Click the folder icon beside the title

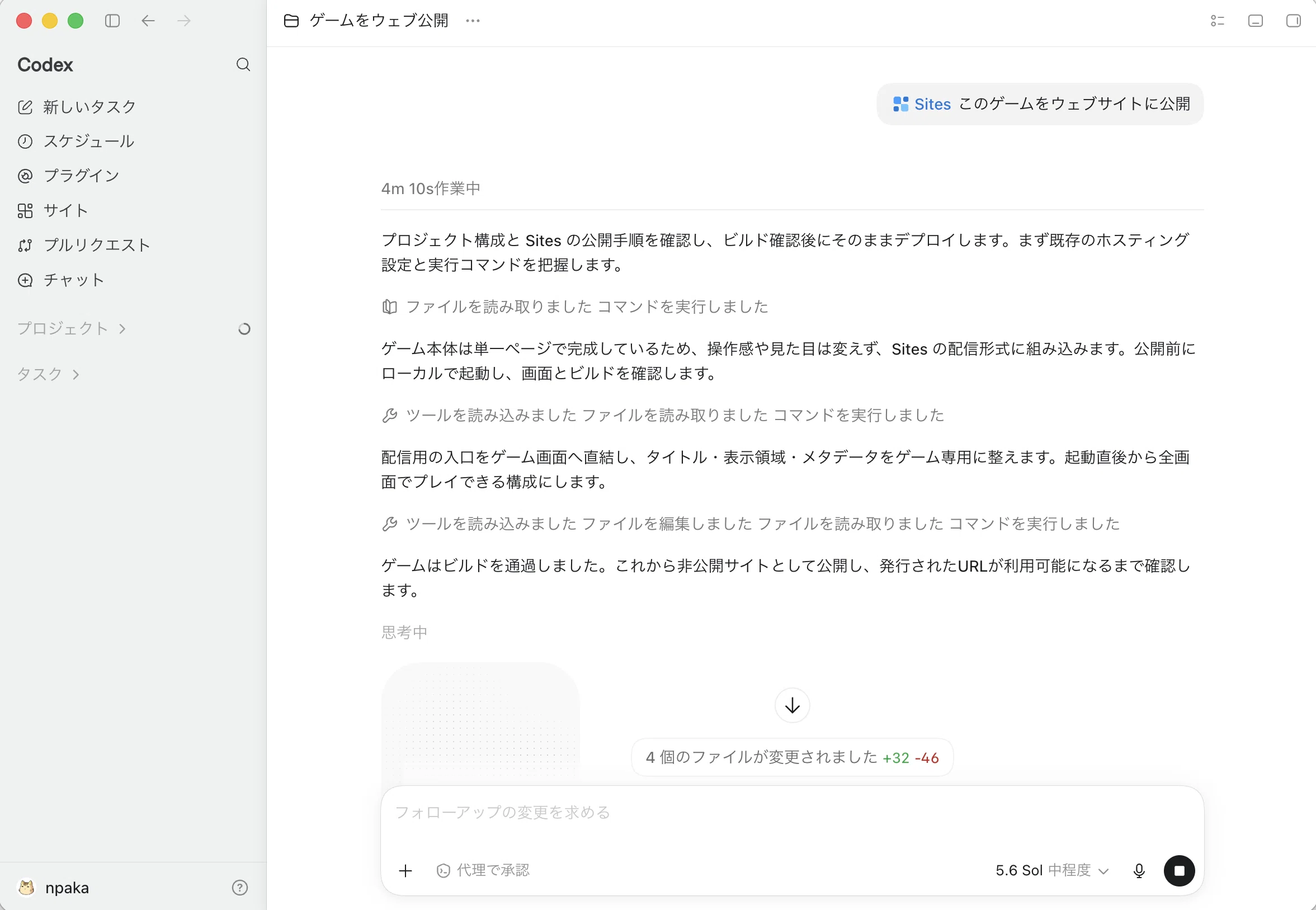[x=291, y=21]
